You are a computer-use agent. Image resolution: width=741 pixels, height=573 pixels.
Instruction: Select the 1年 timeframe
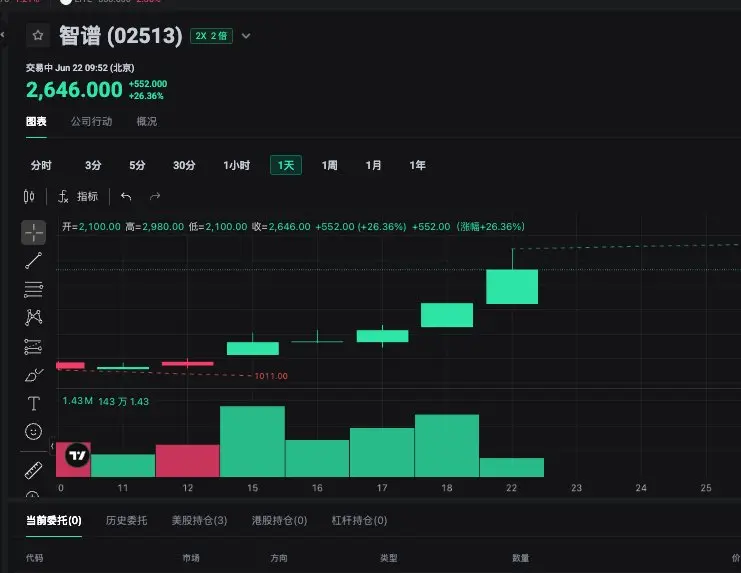tap(417, 165)
